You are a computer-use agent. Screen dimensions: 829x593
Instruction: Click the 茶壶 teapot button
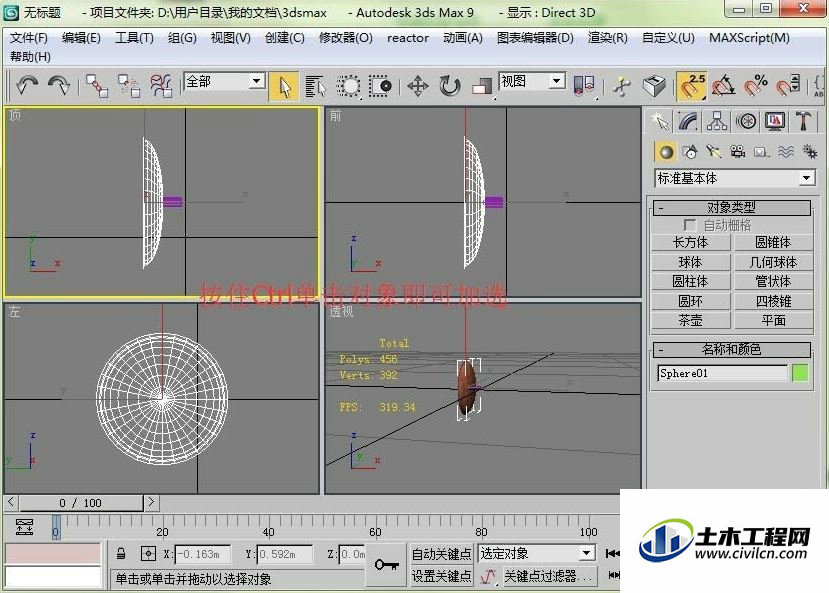(690, 320)
